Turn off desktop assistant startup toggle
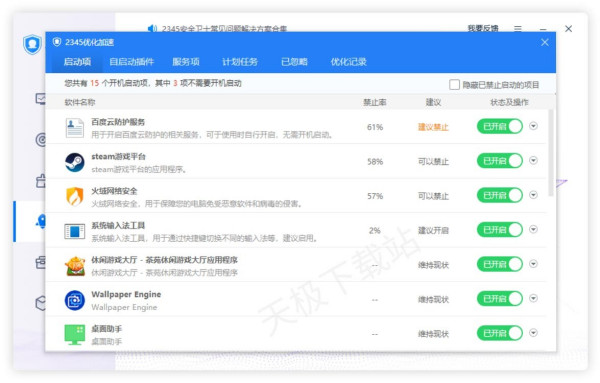 500,333
